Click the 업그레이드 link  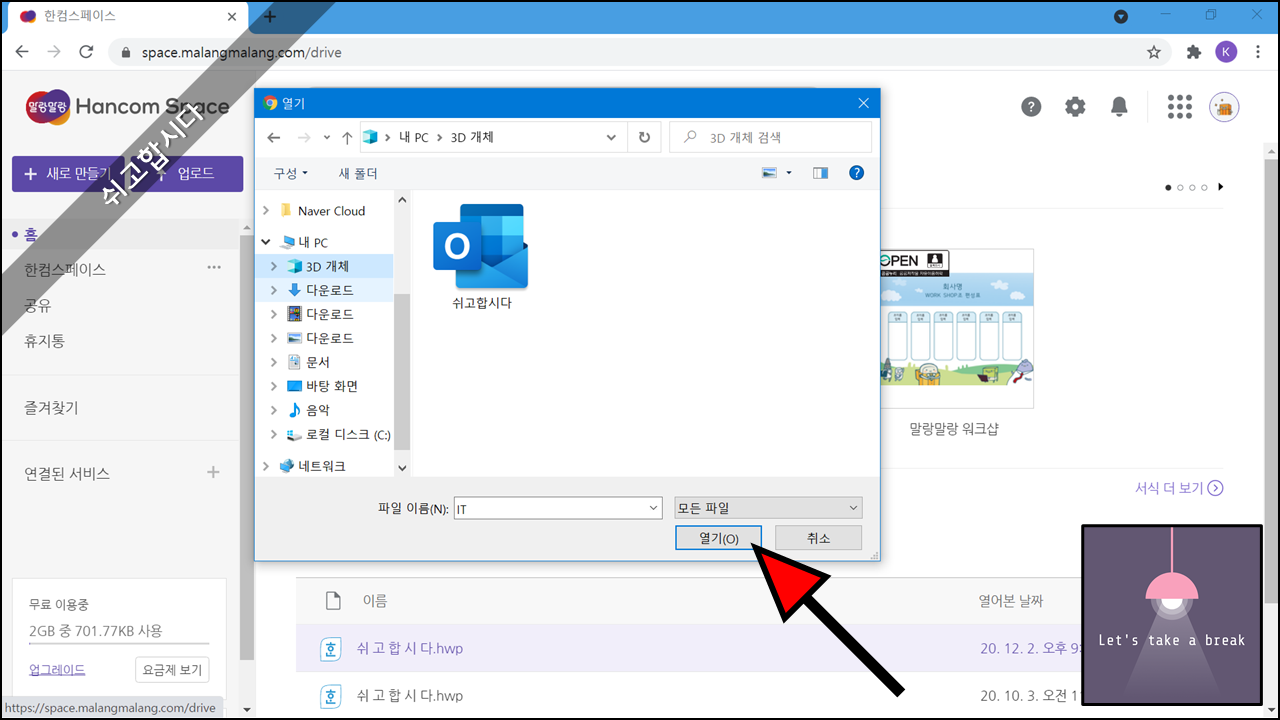(57, 669)
